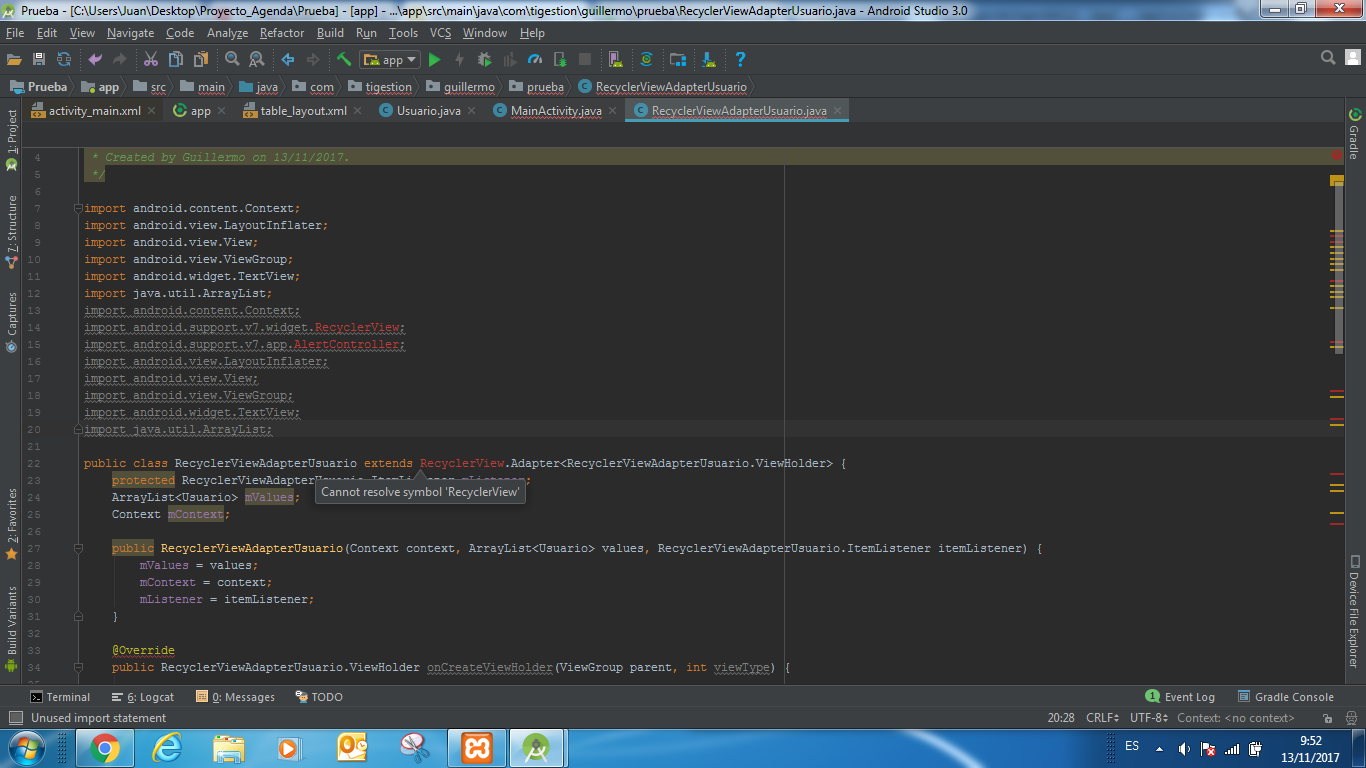Open the Build menu
1366x768 pixels.
tap(330, 33)
